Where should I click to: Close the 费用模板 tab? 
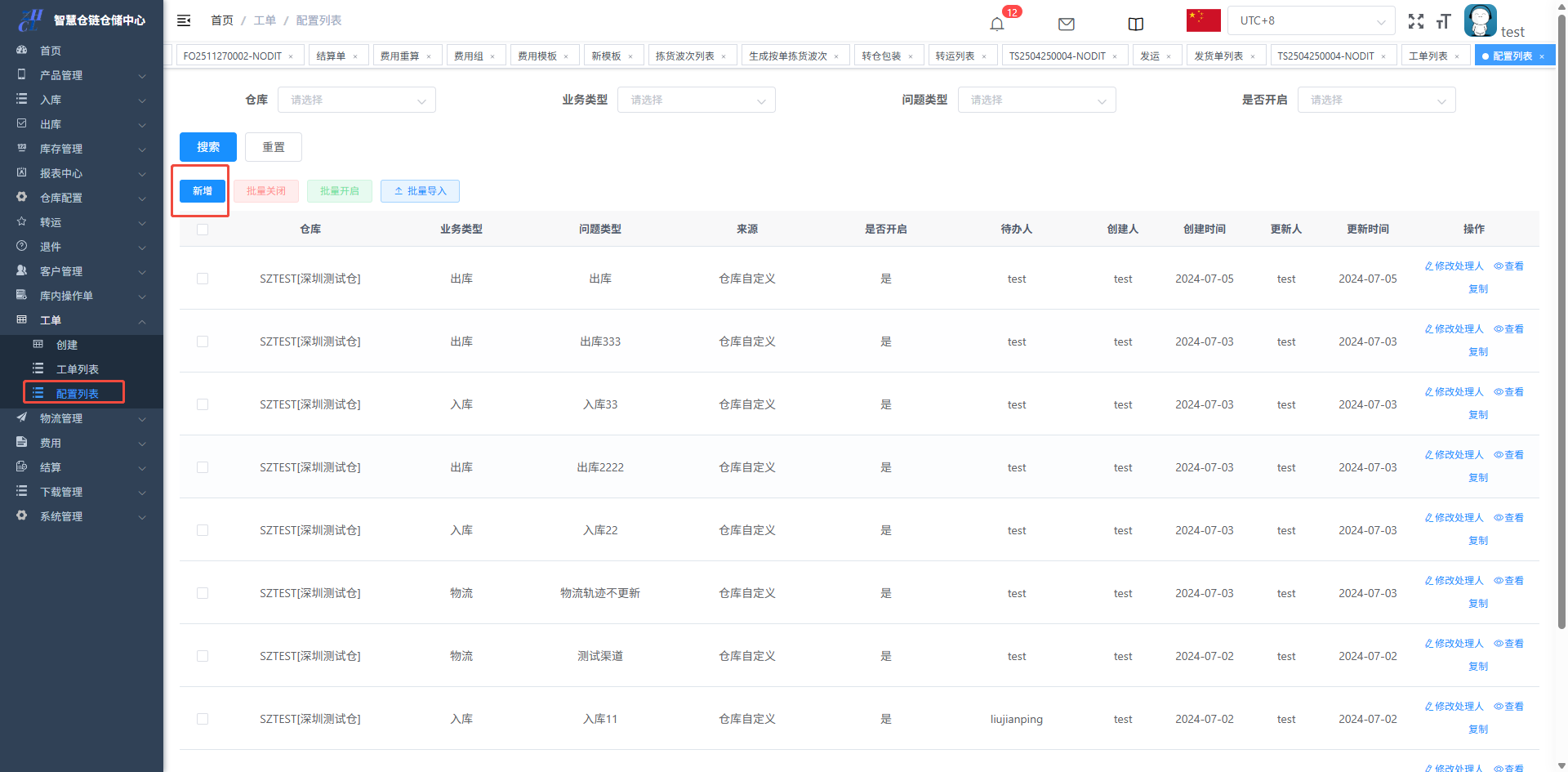[566, 56]
